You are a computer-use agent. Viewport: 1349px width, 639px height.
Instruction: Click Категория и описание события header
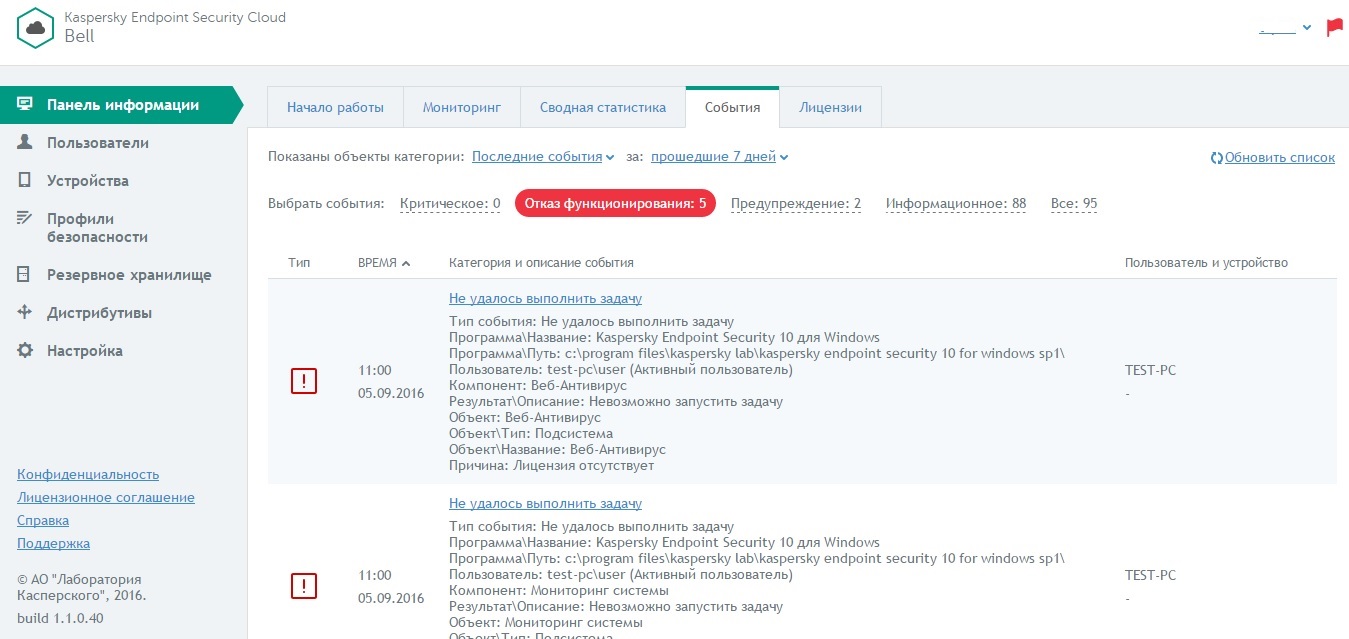point(541,263)
